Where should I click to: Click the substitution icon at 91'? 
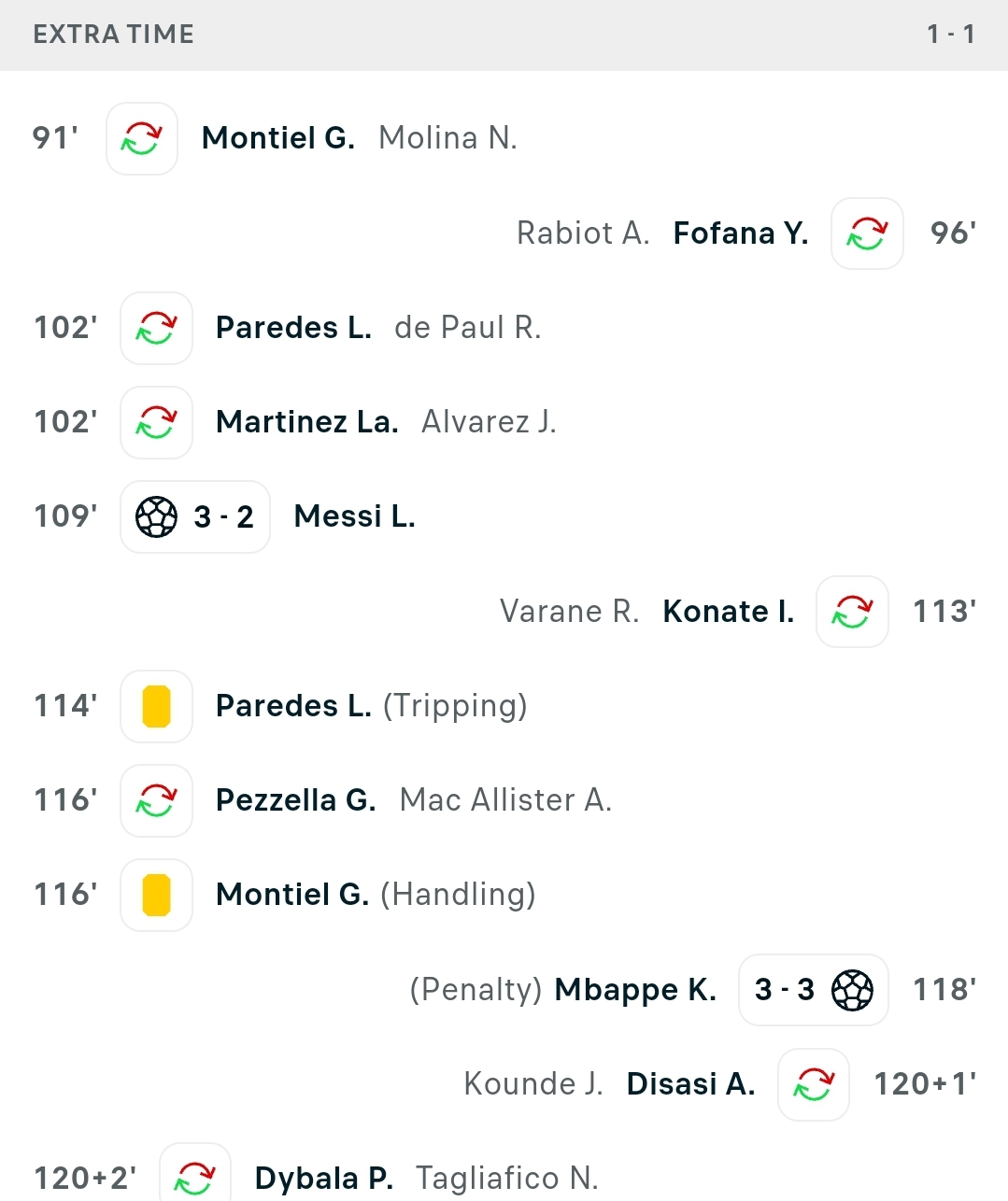pos(142,138)
